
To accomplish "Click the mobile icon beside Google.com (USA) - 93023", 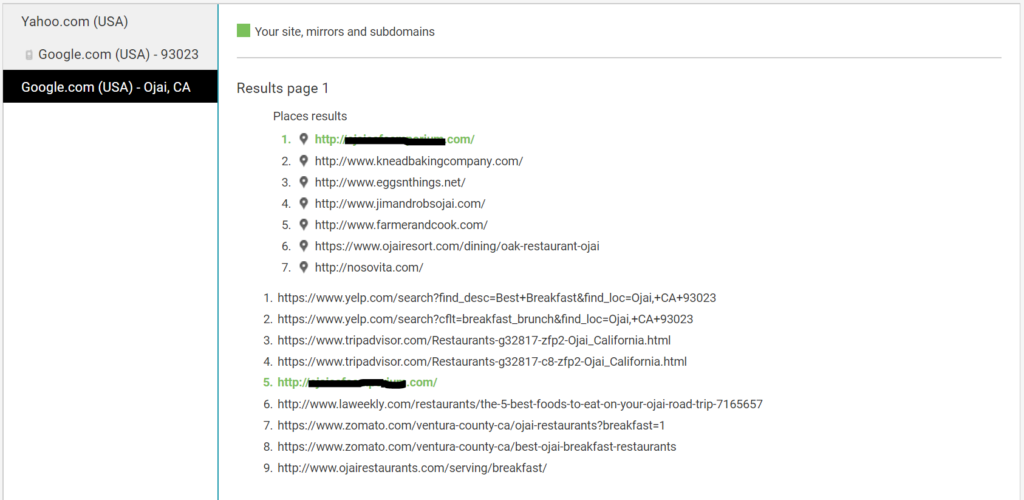I will coord(29,55).
